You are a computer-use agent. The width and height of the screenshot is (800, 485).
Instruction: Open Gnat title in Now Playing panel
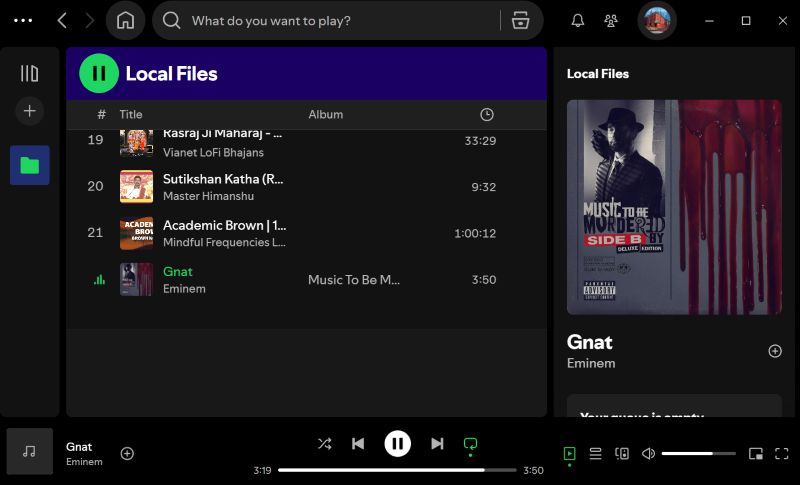point(589,342)
